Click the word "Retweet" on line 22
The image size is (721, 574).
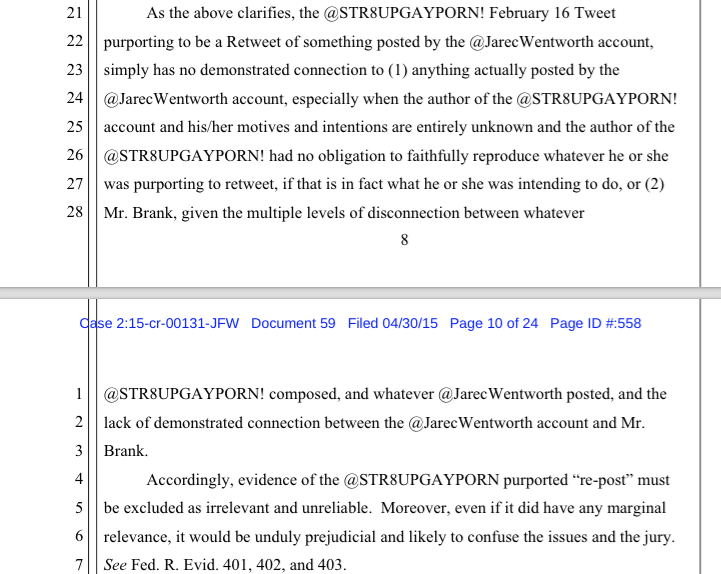253,42
